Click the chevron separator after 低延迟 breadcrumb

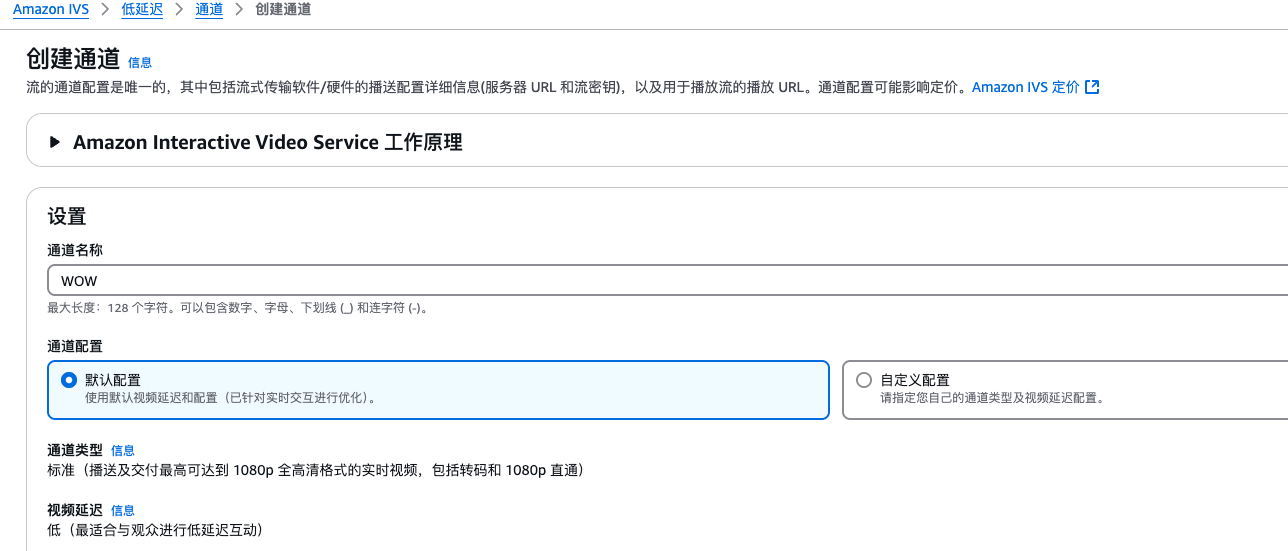pos(178,9)
